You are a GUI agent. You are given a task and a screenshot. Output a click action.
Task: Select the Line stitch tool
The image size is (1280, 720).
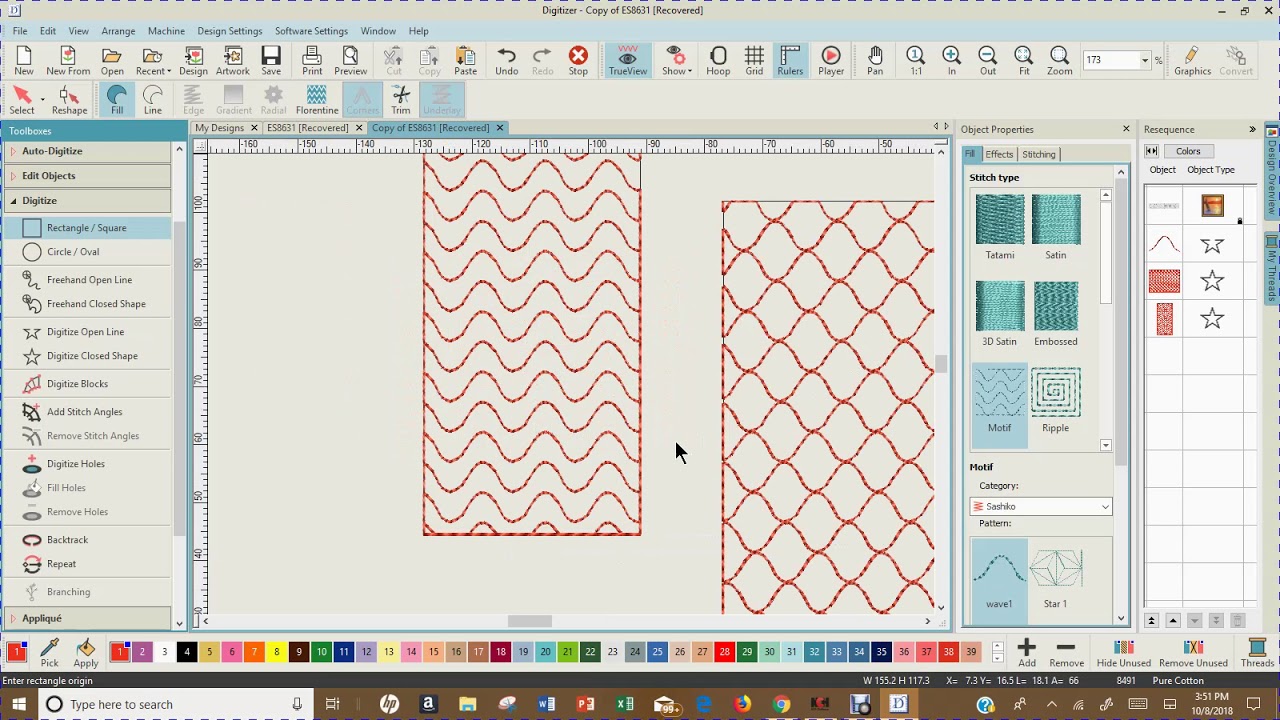coord(153,100)
